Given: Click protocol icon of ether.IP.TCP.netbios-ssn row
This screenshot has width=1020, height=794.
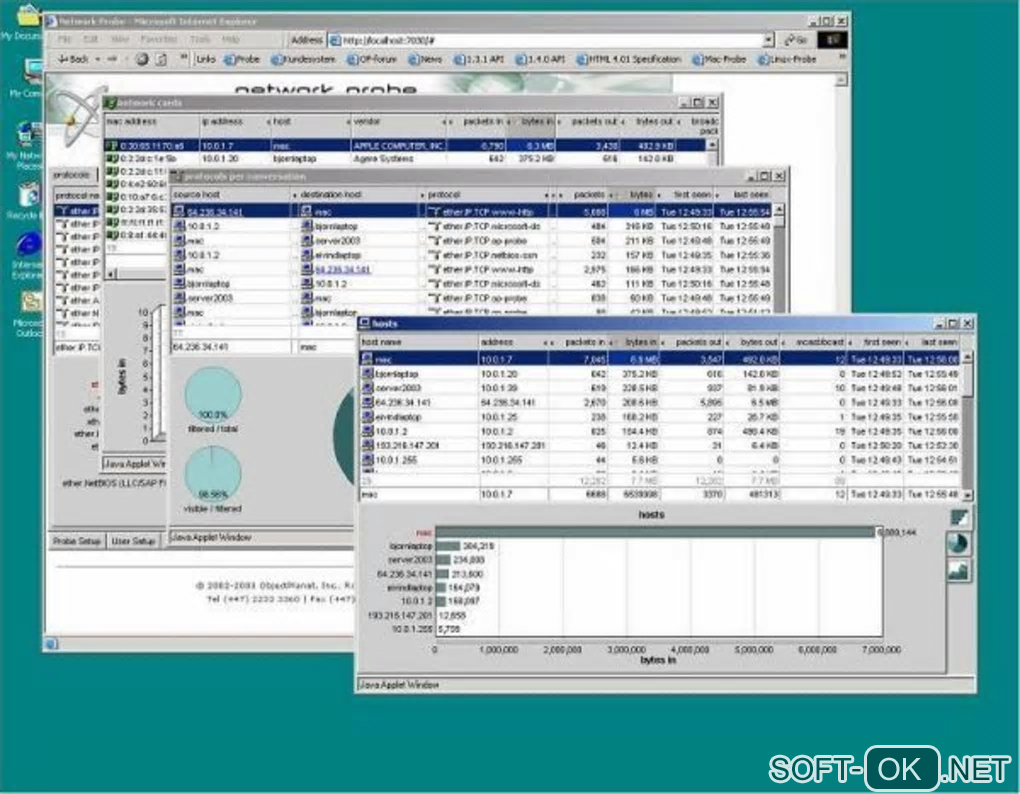Looking at the screenshot, I should [435, 255].
